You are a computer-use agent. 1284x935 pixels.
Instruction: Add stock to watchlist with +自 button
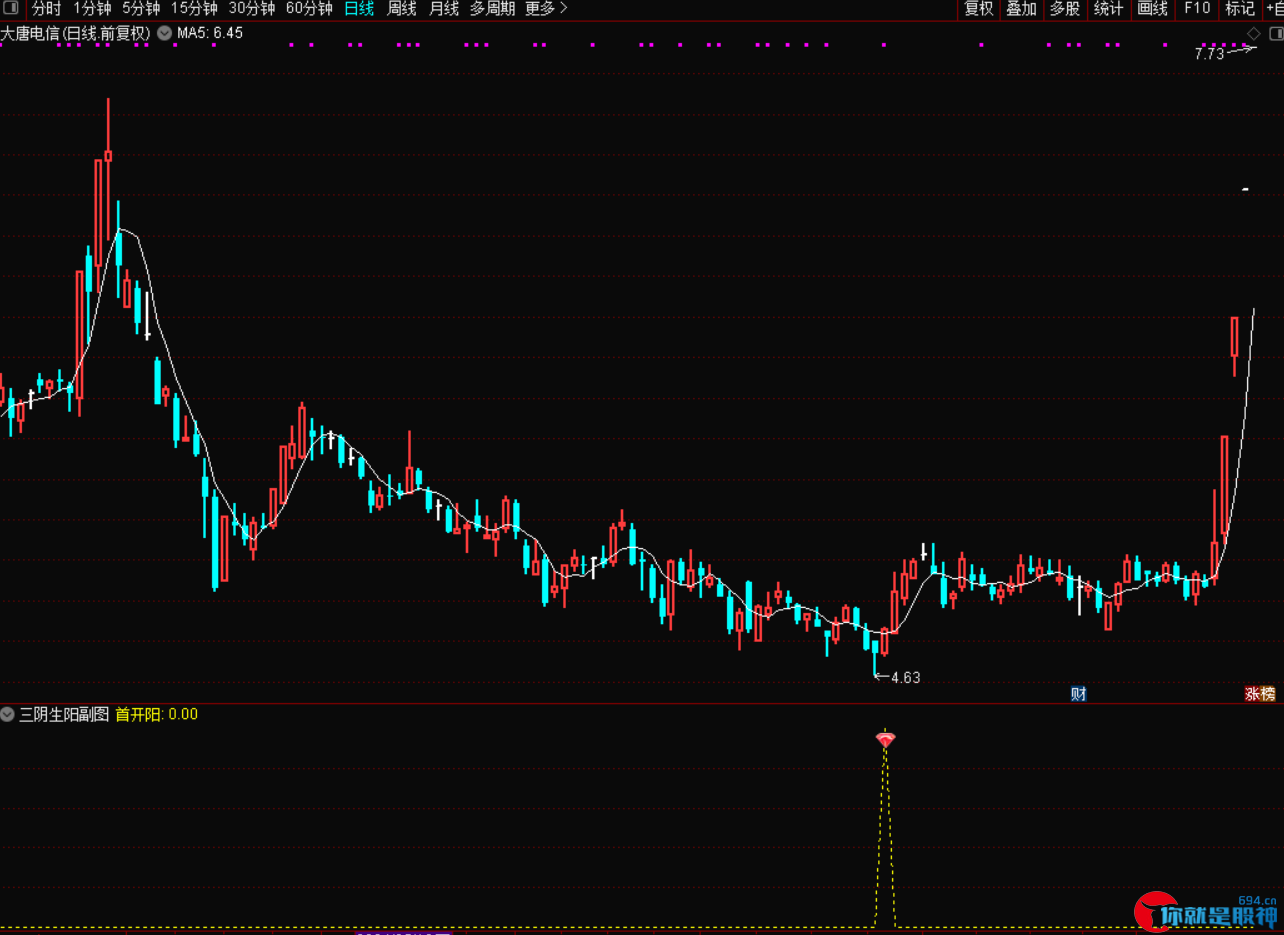pos(1274,9)
